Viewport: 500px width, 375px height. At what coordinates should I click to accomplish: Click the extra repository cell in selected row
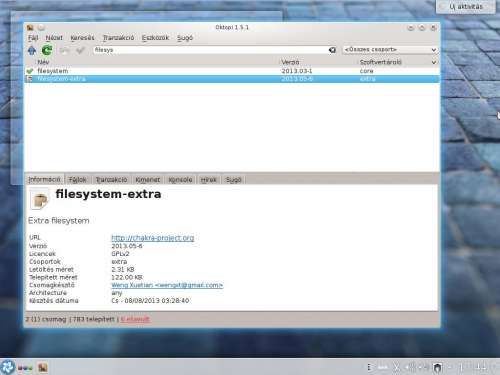368,79
